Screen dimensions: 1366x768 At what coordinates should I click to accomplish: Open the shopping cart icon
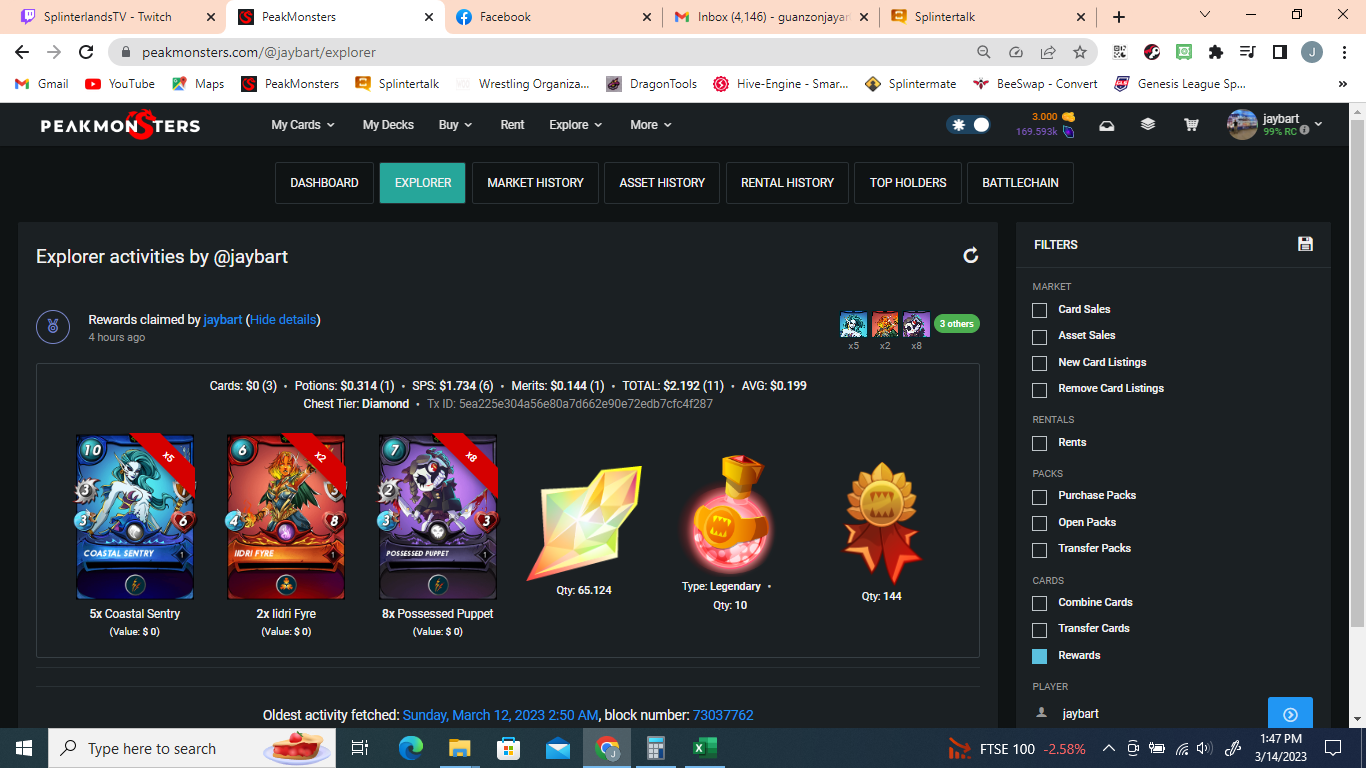(1191, 125)
